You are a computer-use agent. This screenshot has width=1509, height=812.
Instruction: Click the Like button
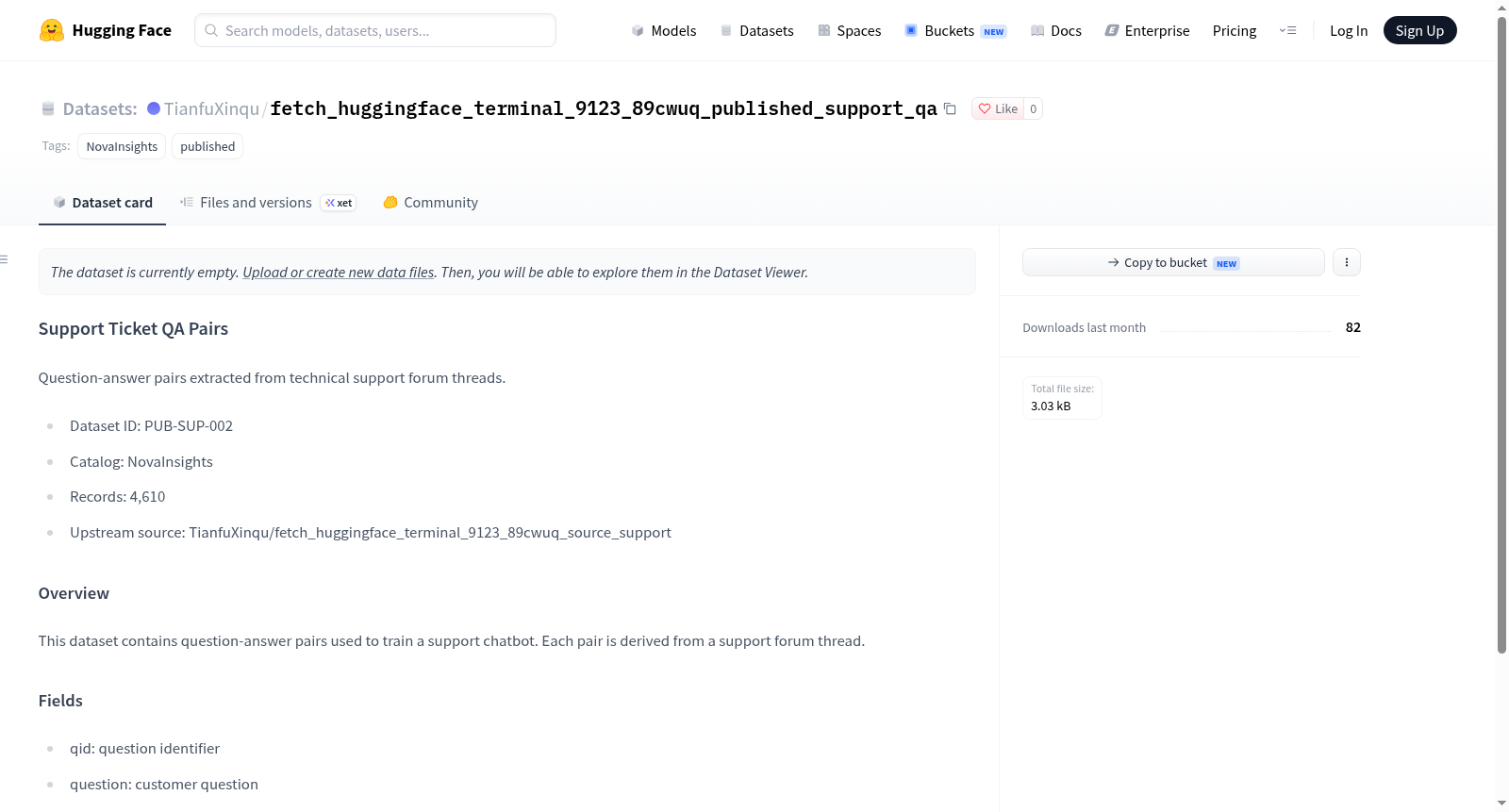pos(998,108)
